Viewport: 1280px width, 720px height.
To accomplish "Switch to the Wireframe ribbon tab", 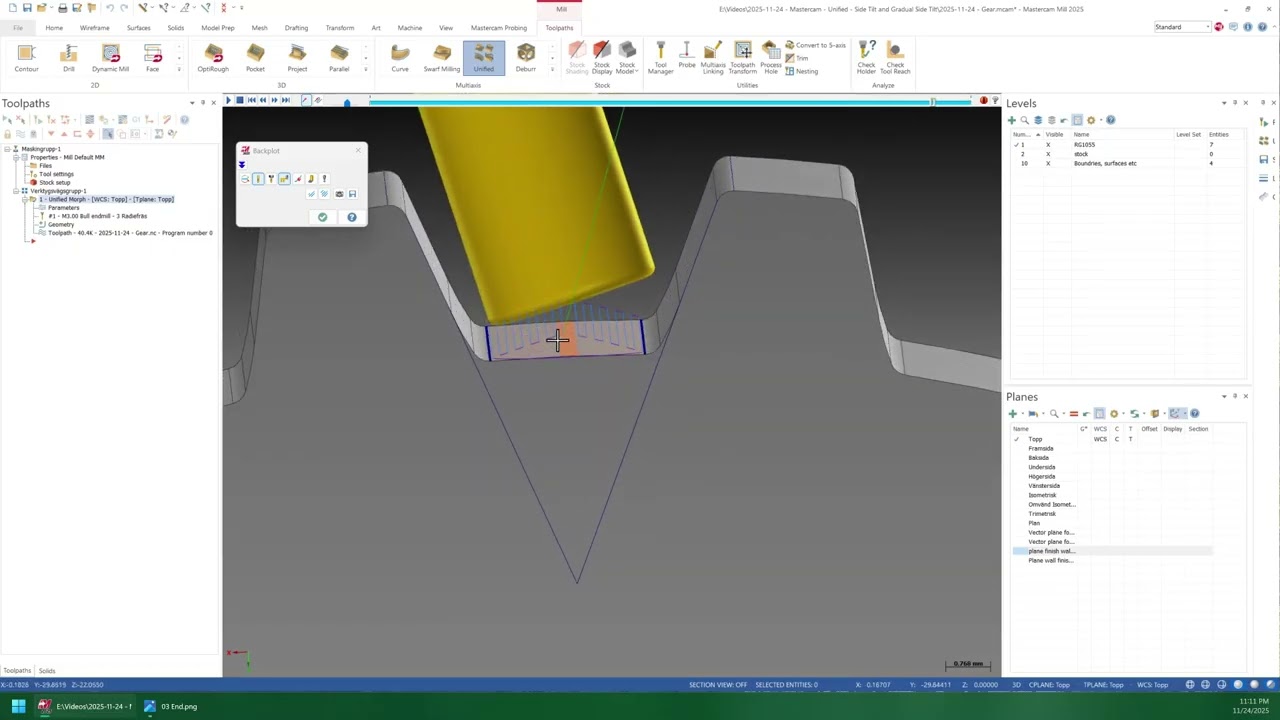I will click(x=95, y=27).
